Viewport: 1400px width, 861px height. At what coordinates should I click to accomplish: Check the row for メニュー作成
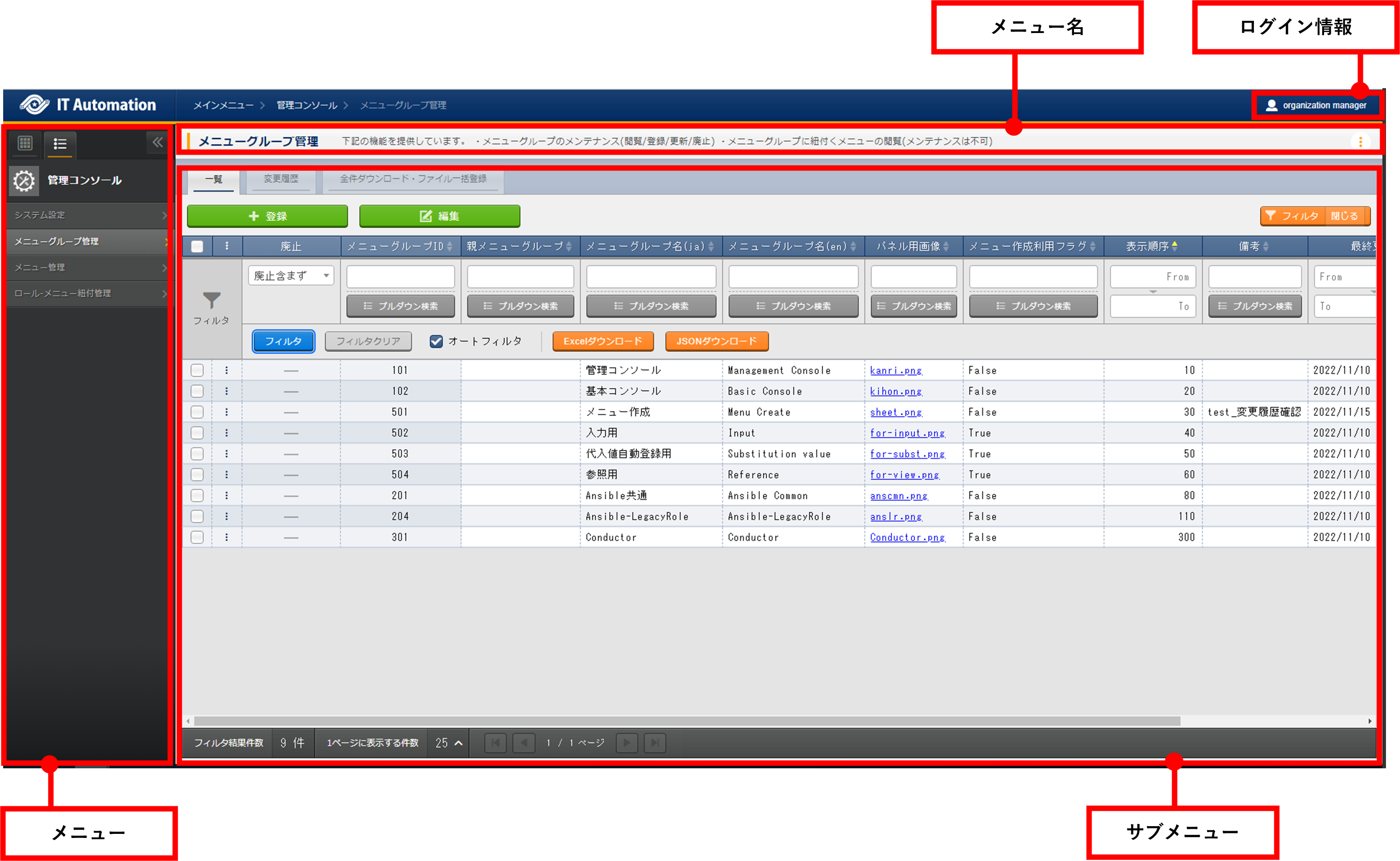pos(197,412)
